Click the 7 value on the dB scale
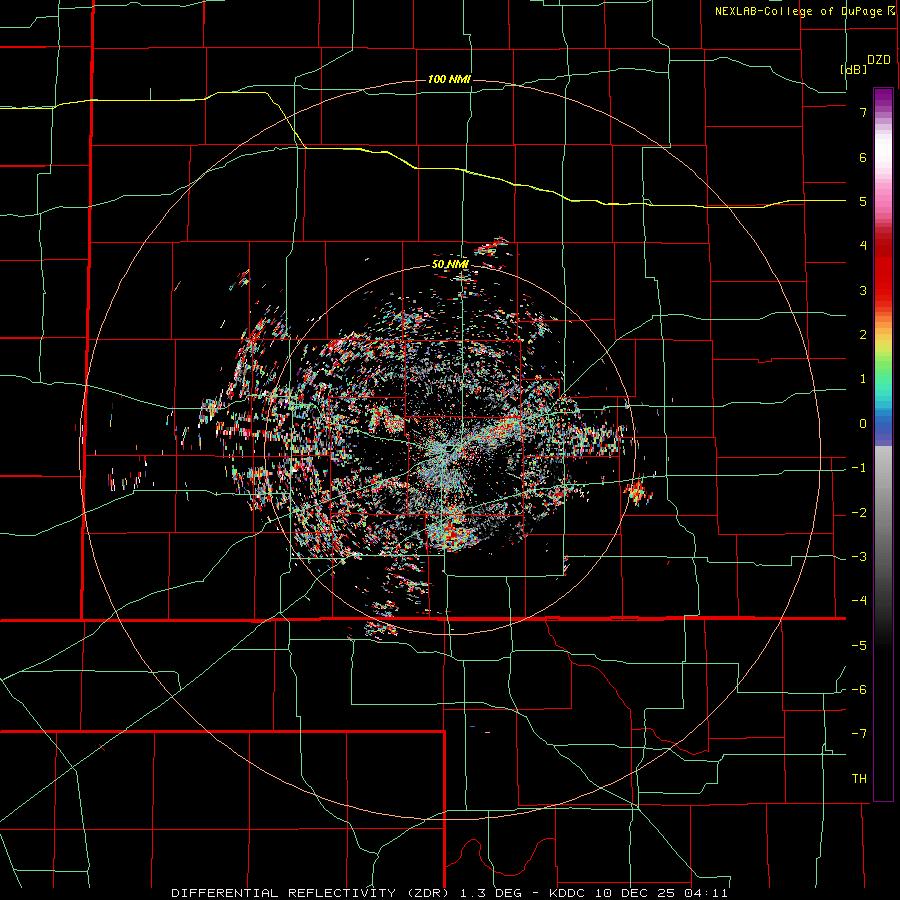The width and height of the screenshot is (900, 900). 863,112
